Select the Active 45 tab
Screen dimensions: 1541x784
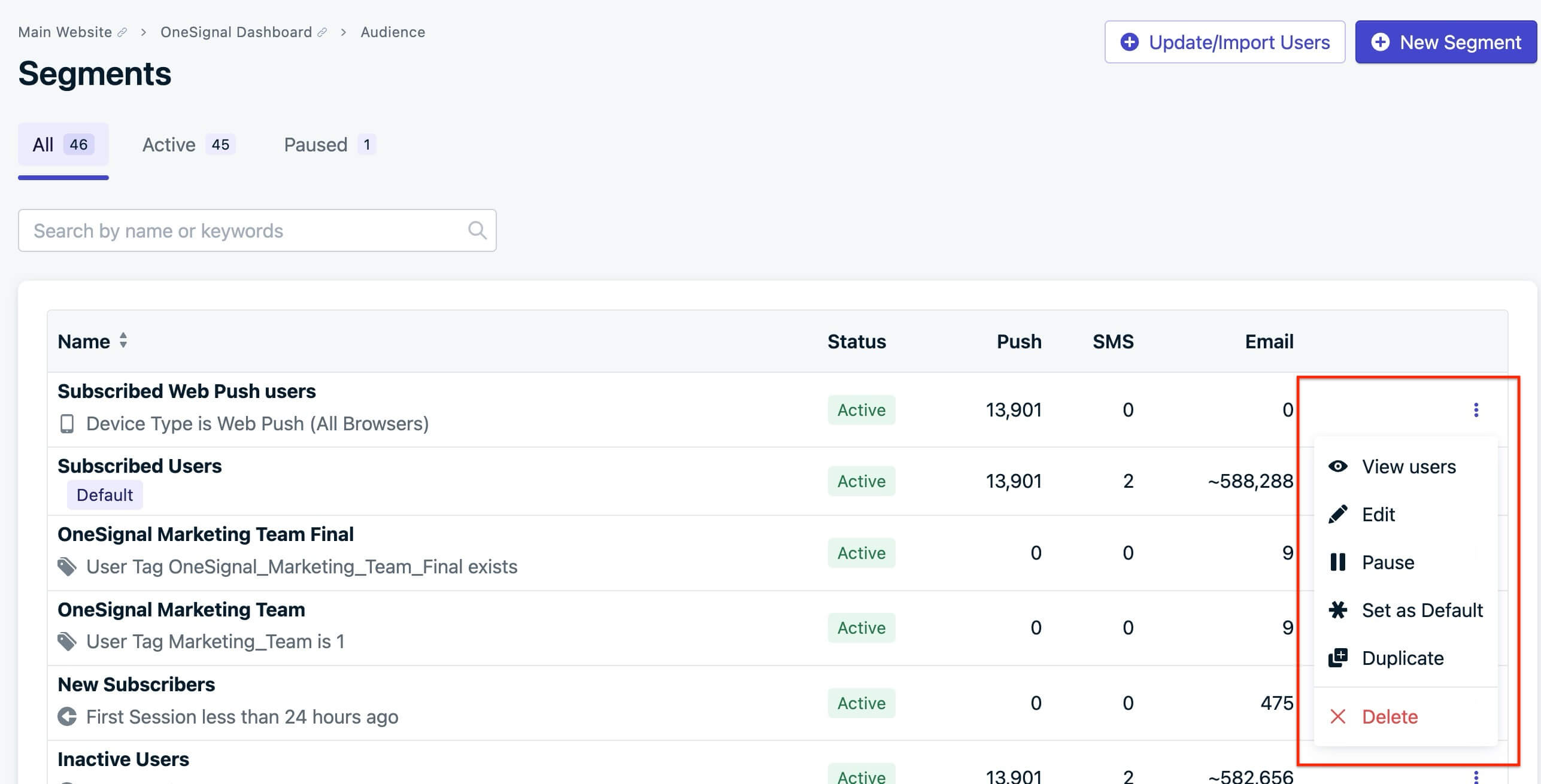click(185, 143)
